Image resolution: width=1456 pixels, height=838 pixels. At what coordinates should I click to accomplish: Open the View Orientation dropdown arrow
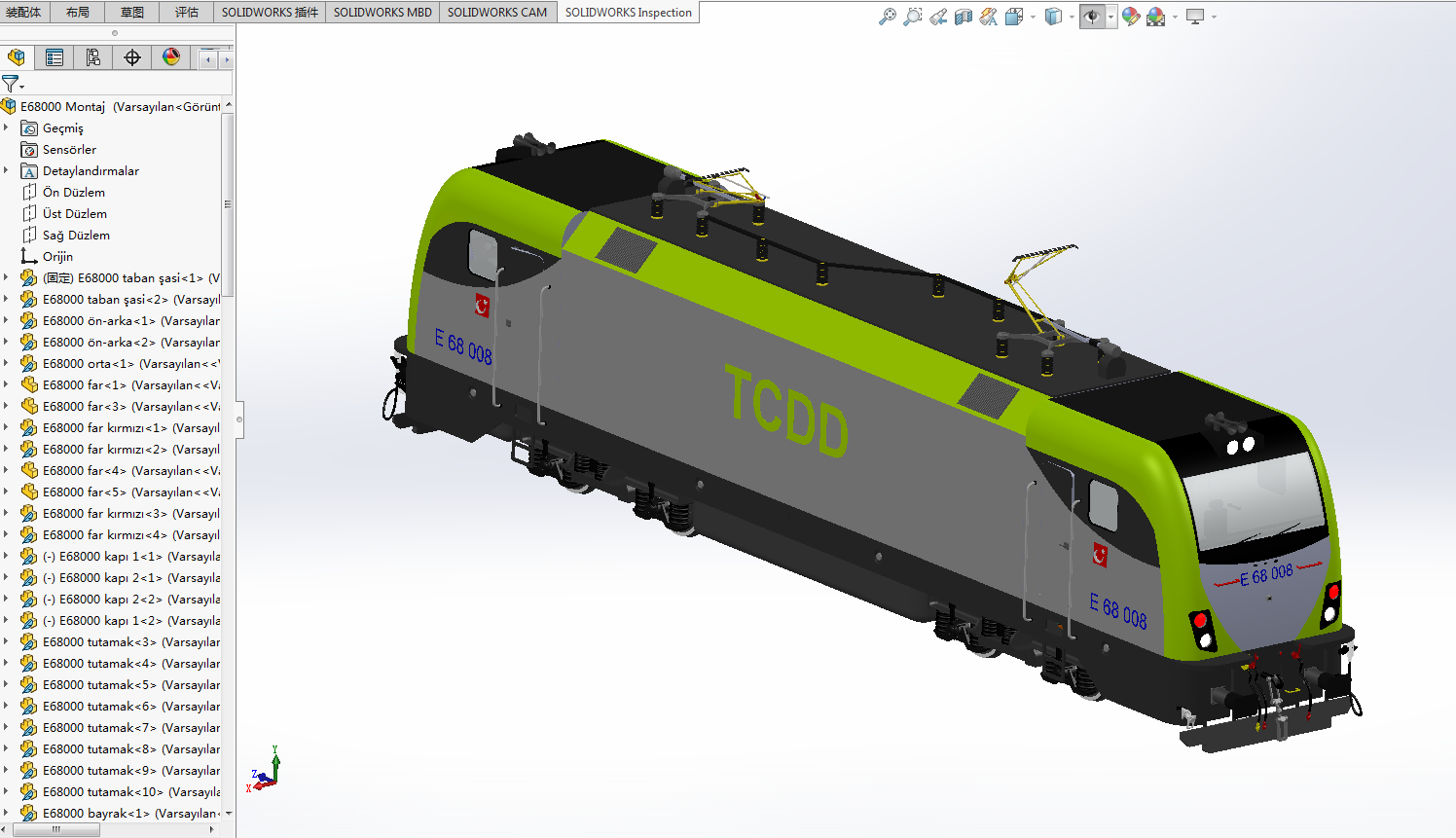point(1033,17)
